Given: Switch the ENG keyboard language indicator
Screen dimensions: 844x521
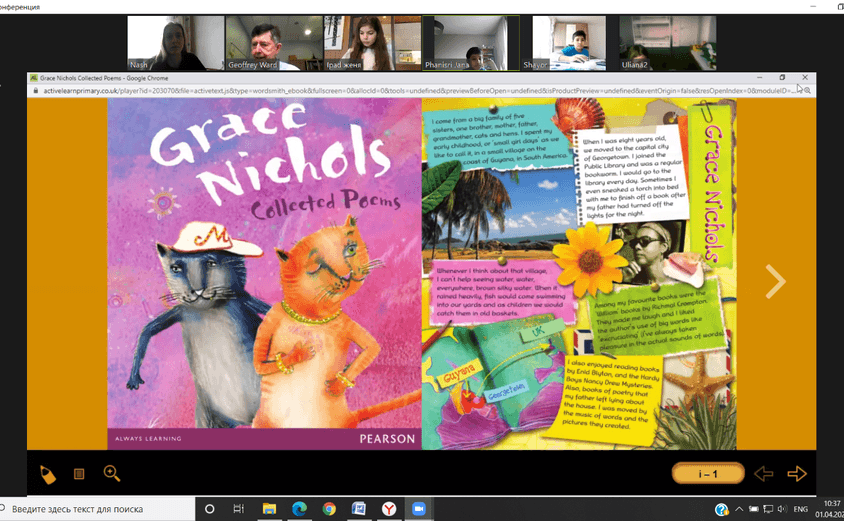Looking at the screenshot, I should tap(800, 509).
